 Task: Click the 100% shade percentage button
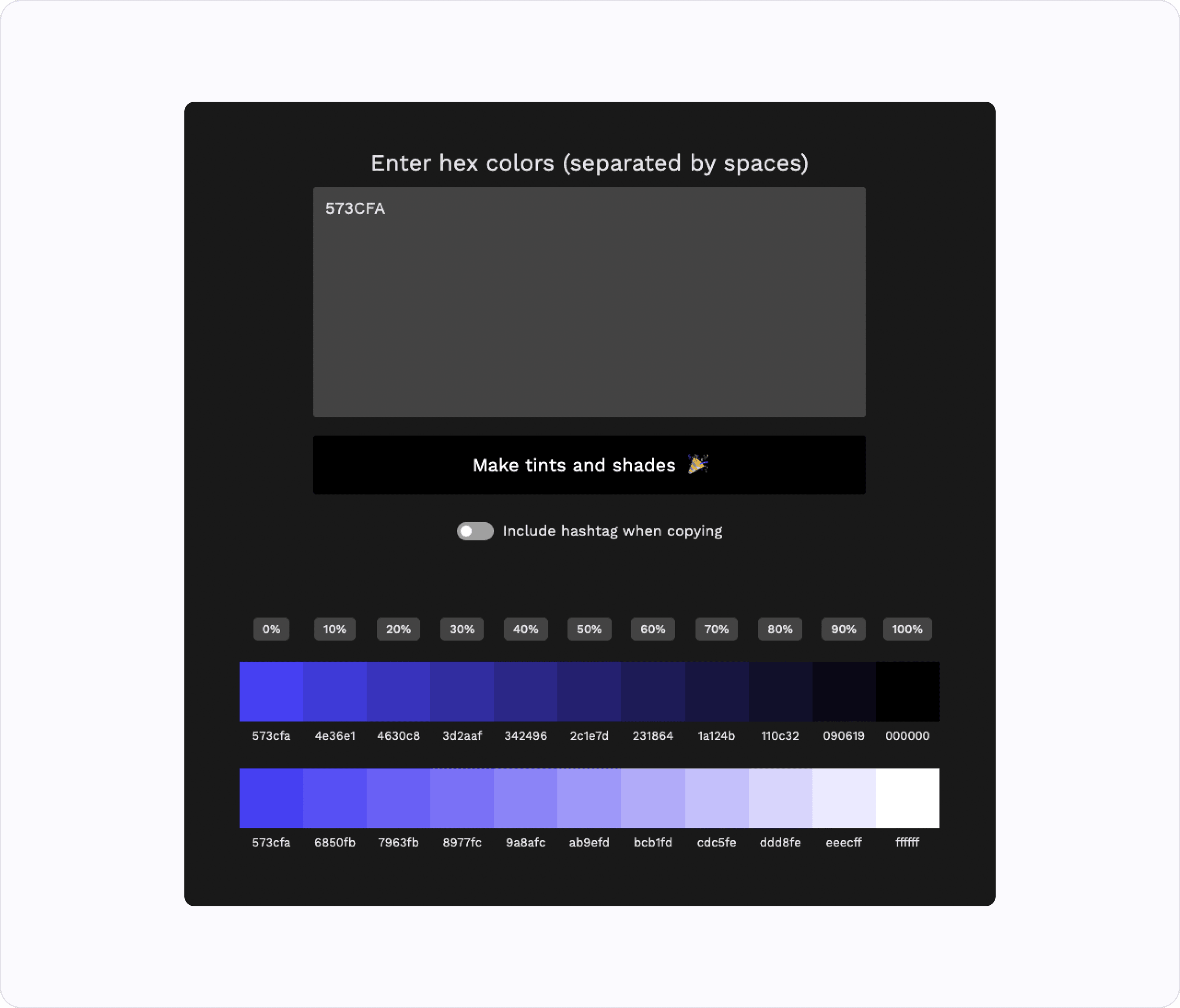[907, 629]
